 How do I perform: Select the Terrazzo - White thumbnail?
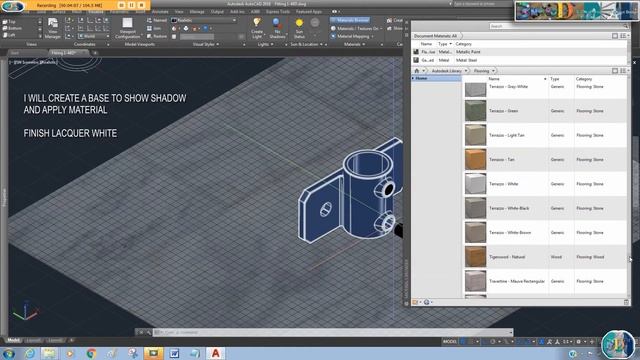pyautogui.click(x=476, y=184)
